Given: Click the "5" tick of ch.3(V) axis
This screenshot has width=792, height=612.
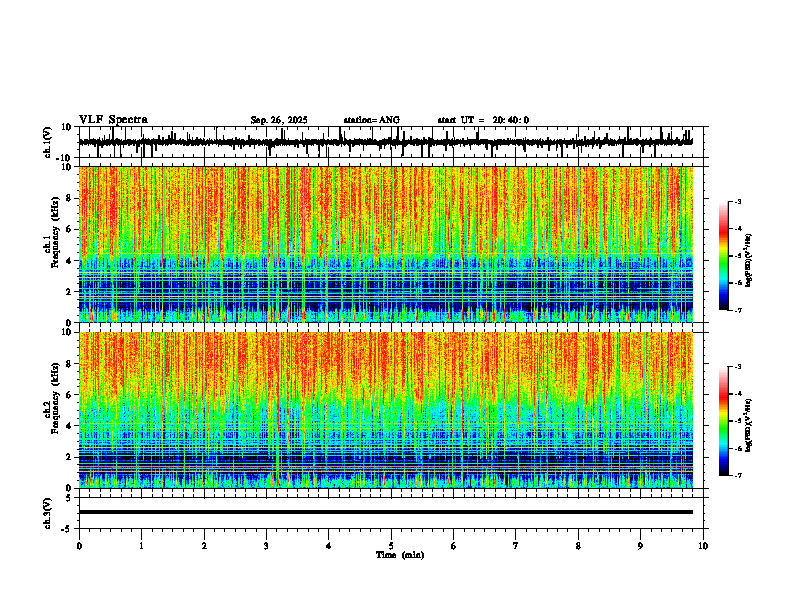Looking at the screenshot, I should coord(69,498).
